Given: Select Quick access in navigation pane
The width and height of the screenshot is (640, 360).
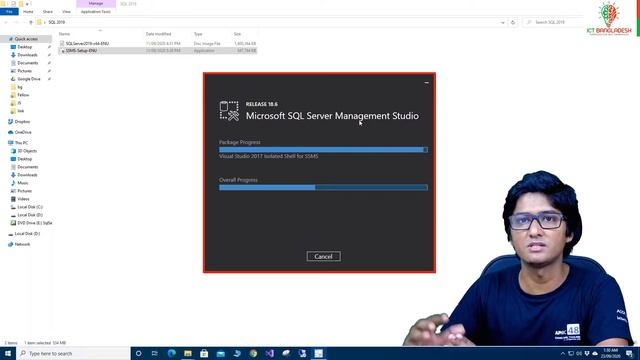Looking at the screenshot, I should point(26,39).
